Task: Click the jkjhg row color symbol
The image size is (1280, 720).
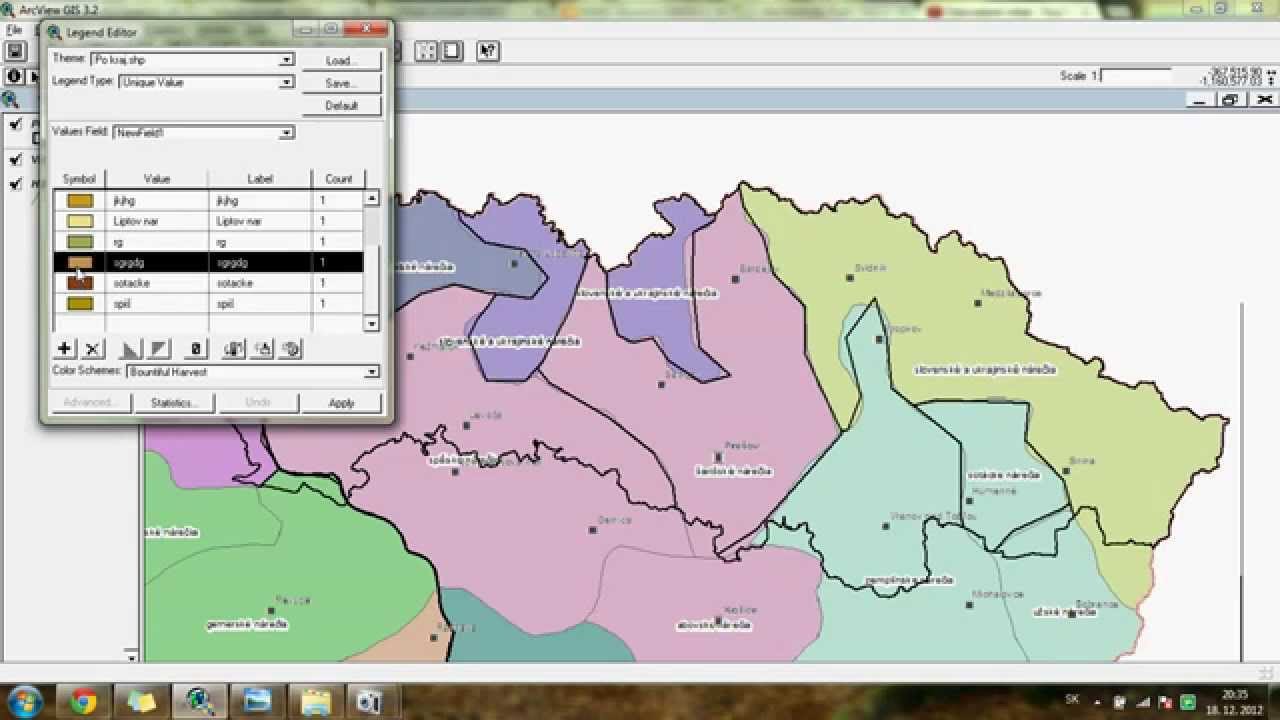Action: [80, 200]
